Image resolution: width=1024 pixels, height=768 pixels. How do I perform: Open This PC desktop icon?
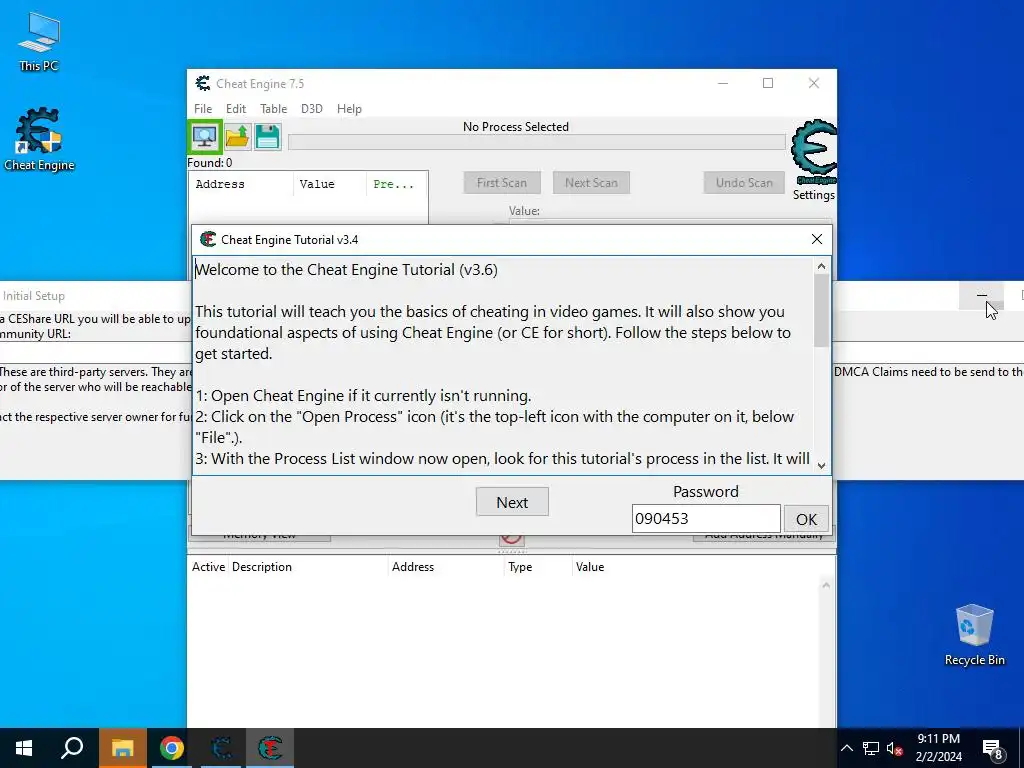39,42
